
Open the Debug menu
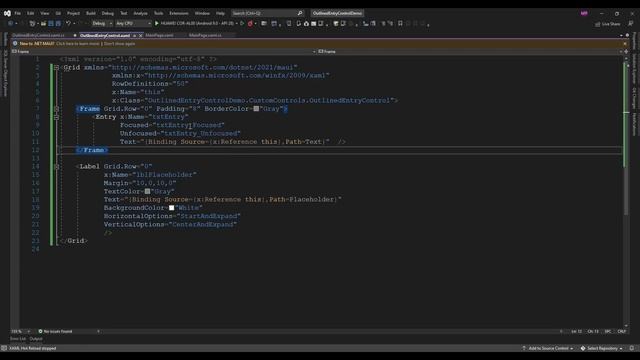click(x=108, y=13)
